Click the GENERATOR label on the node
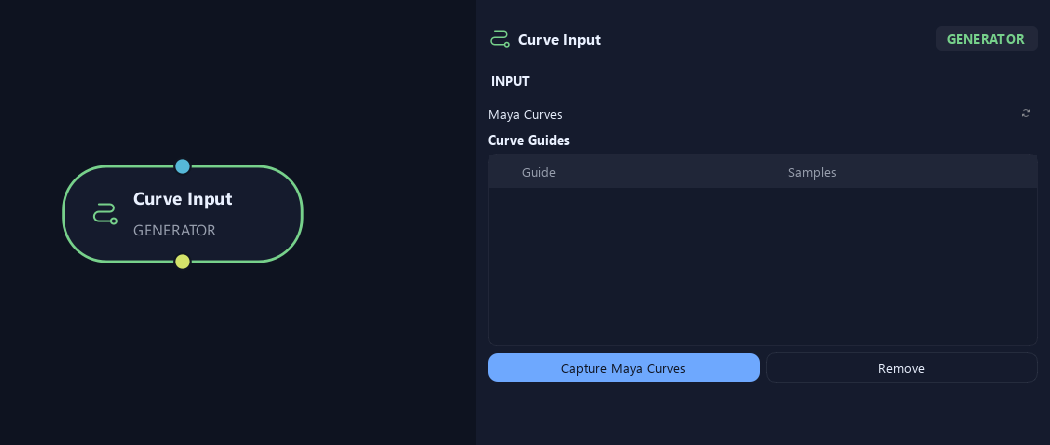This screenshot has height=445, width=1050. 174,230
